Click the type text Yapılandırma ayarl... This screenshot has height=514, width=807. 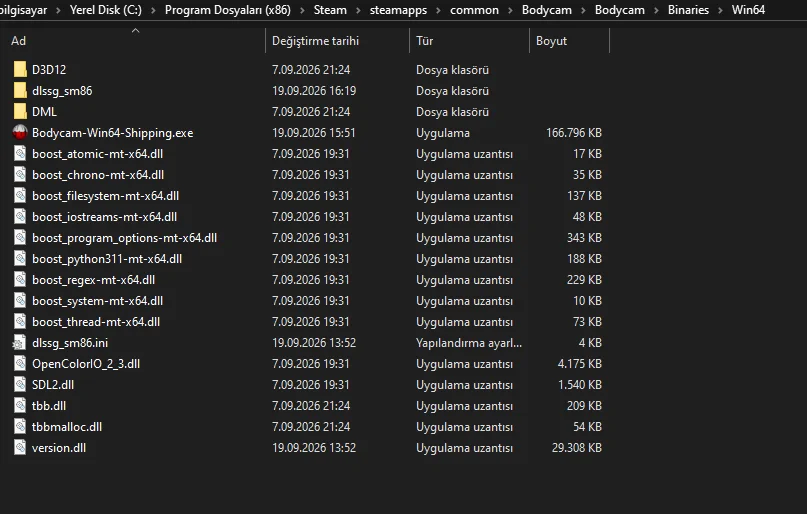coord(469,343)
